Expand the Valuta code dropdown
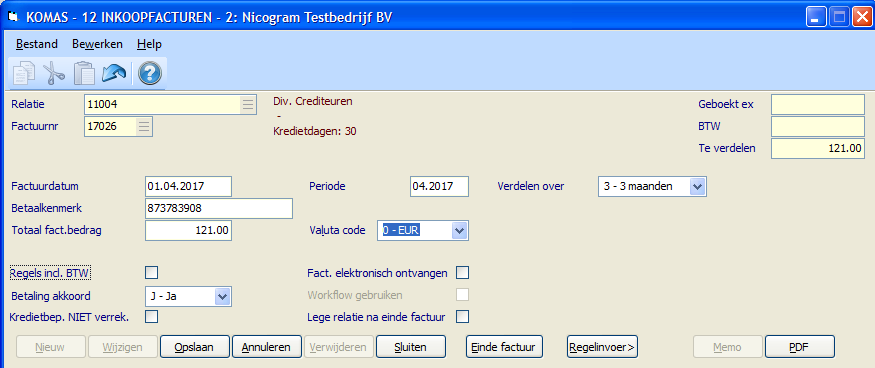 [x=459, y=230]
